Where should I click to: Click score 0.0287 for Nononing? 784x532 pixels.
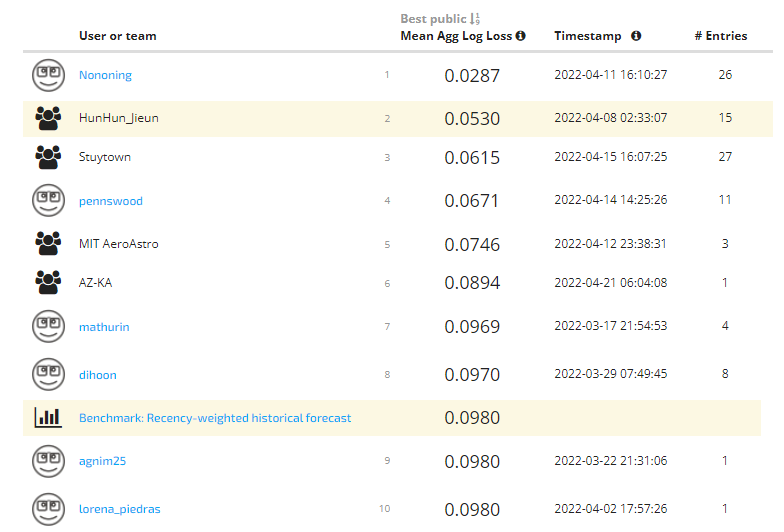[472, 76]
